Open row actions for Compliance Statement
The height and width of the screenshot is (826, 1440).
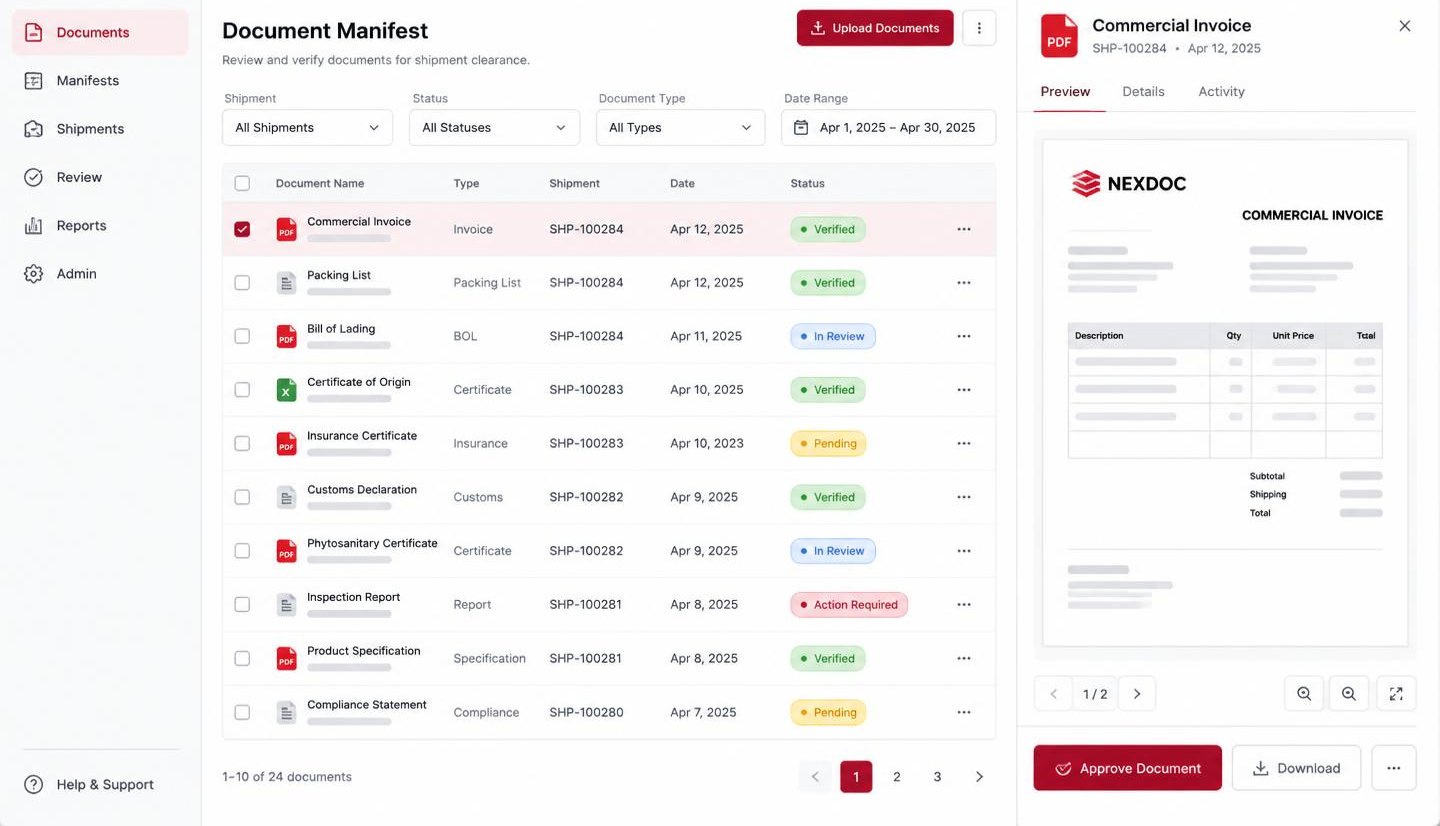[964, 713]
